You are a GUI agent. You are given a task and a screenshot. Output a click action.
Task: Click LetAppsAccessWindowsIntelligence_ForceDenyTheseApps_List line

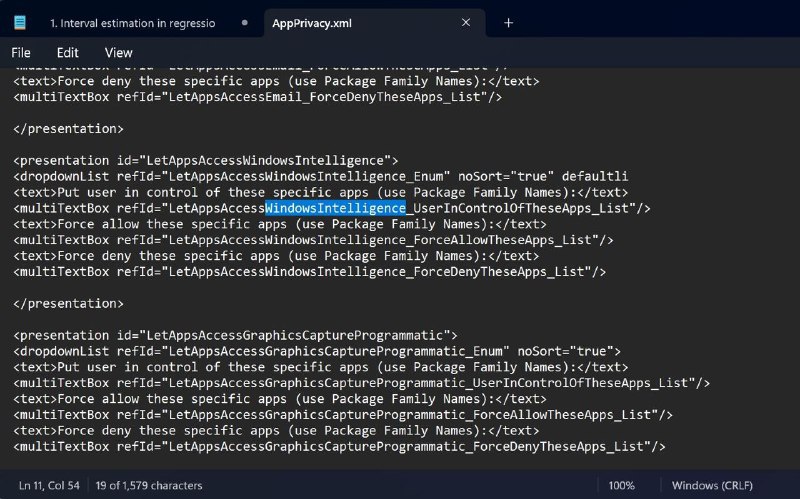tap(310, 271)
